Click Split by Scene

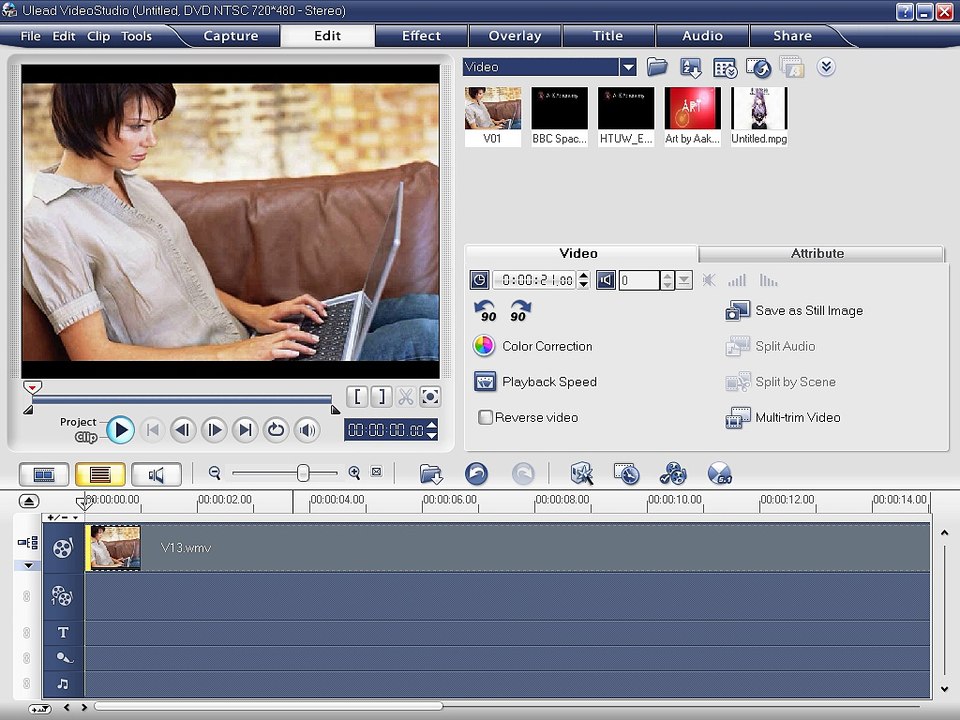tap(780, 382)
